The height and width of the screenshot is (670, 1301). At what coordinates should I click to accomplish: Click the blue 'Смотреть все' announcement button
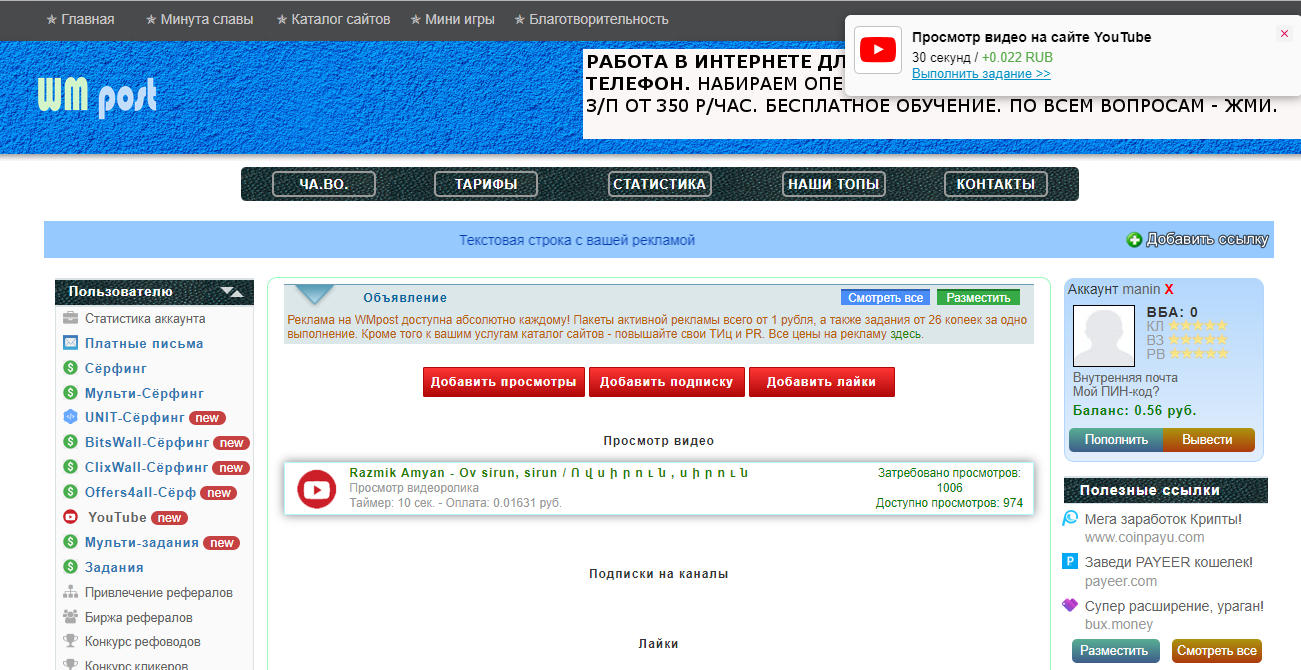click(x=886, y=298)
